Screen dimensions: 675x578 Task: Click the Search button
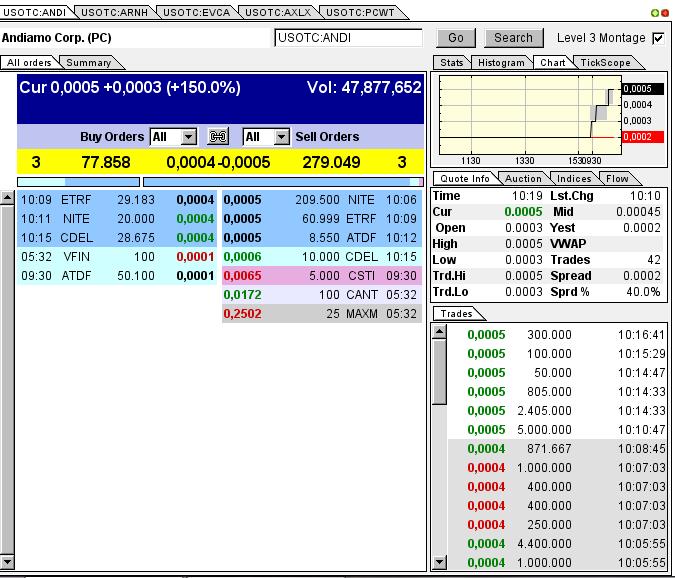[513, 38]
